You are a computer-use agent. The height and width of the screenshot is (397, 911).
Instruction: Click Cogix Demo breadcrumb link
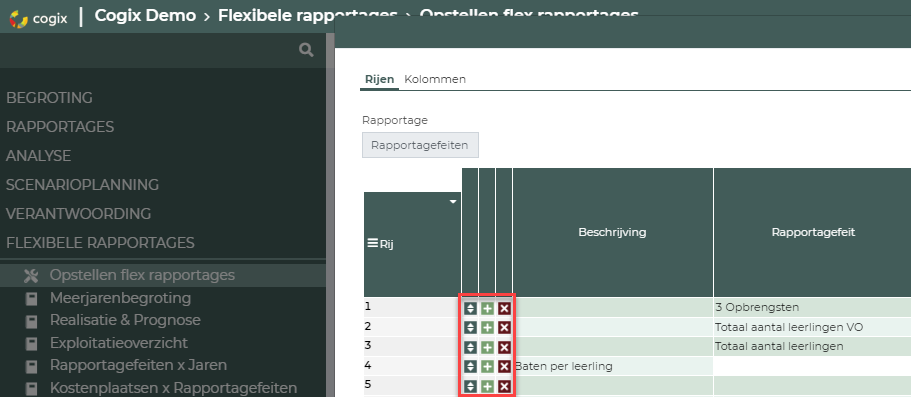(145, 16)
